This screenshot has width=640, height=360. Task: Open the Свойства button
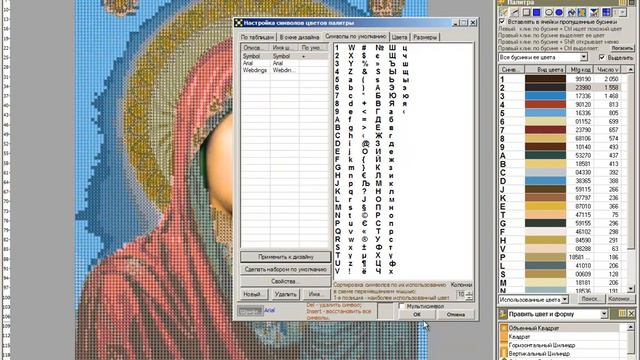pos(285,282)
